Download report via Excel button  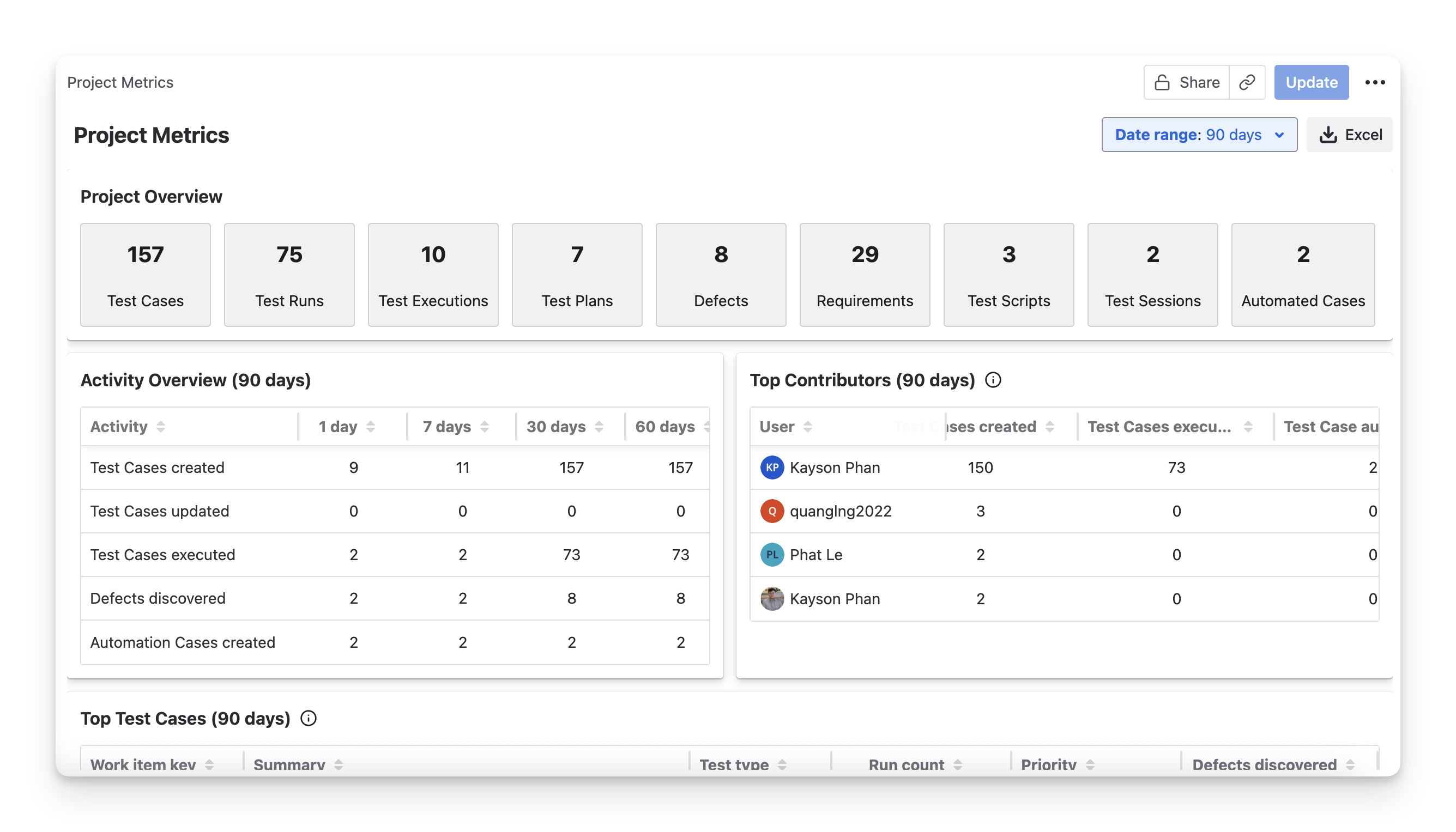(x=1350, y=135)
